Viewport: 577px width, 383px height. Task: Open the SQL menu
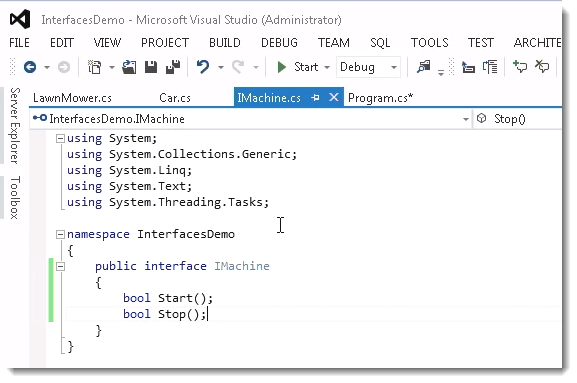(x=380, y=43)
